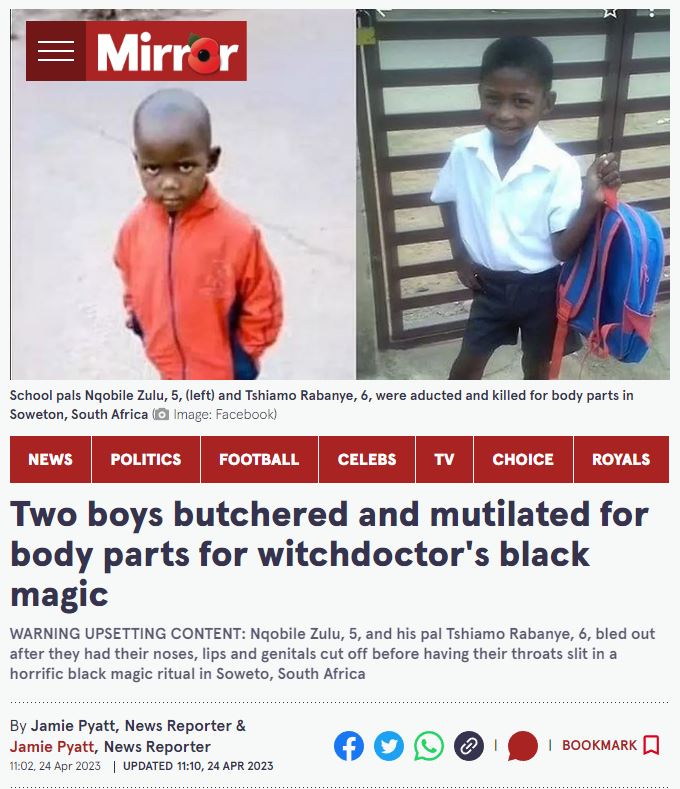Click the bookmark flag icon
This screenshot has width=680, height=789.
click(x=651, y=745)
